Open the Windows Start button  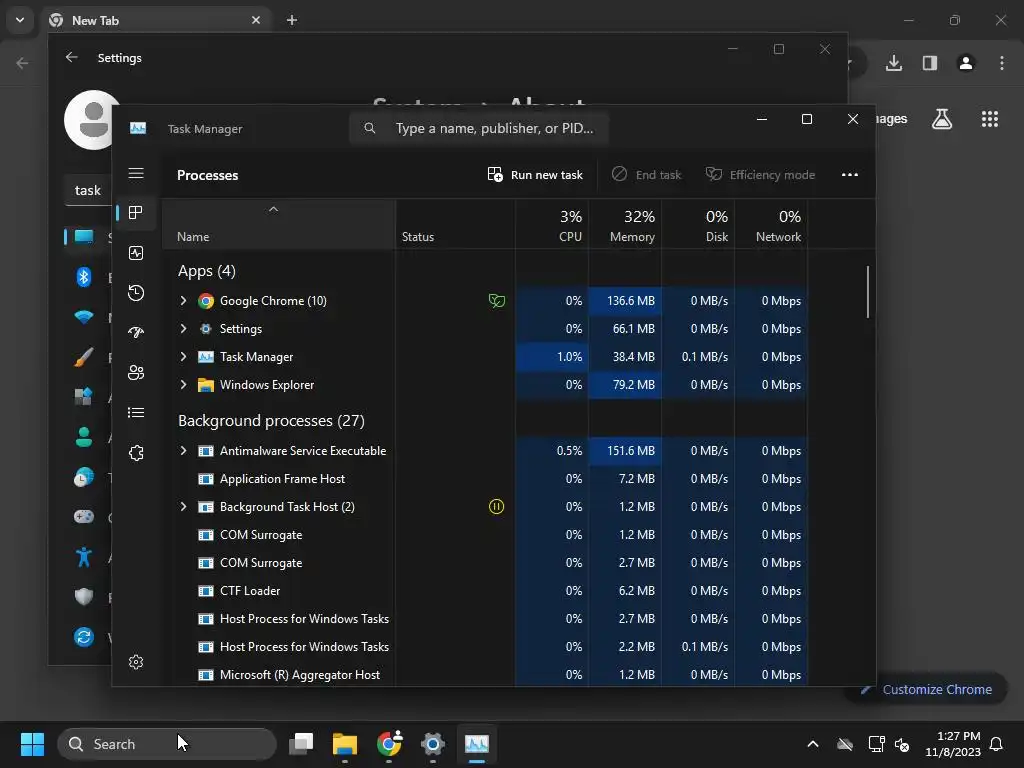point(32,744)
